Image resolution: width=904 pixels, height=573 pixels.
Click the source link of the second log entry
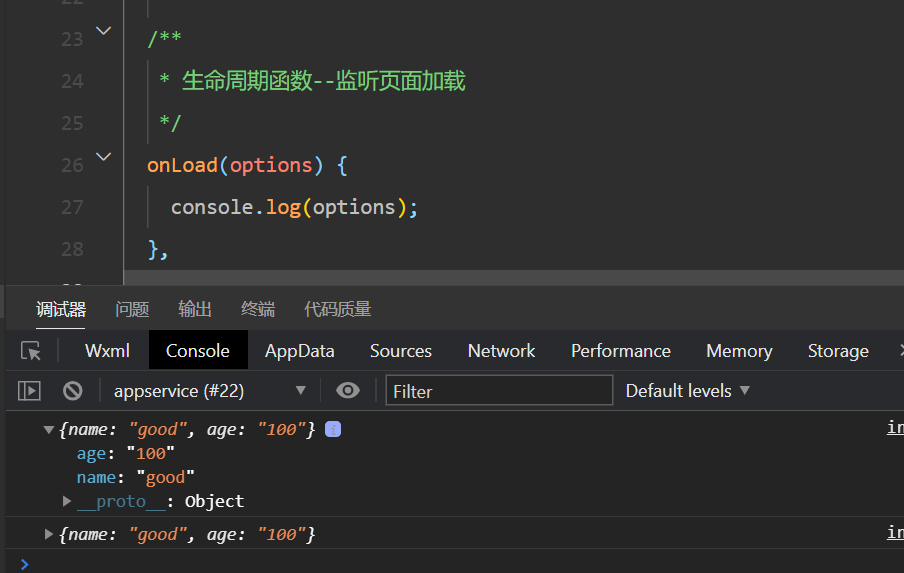[895, 533]
